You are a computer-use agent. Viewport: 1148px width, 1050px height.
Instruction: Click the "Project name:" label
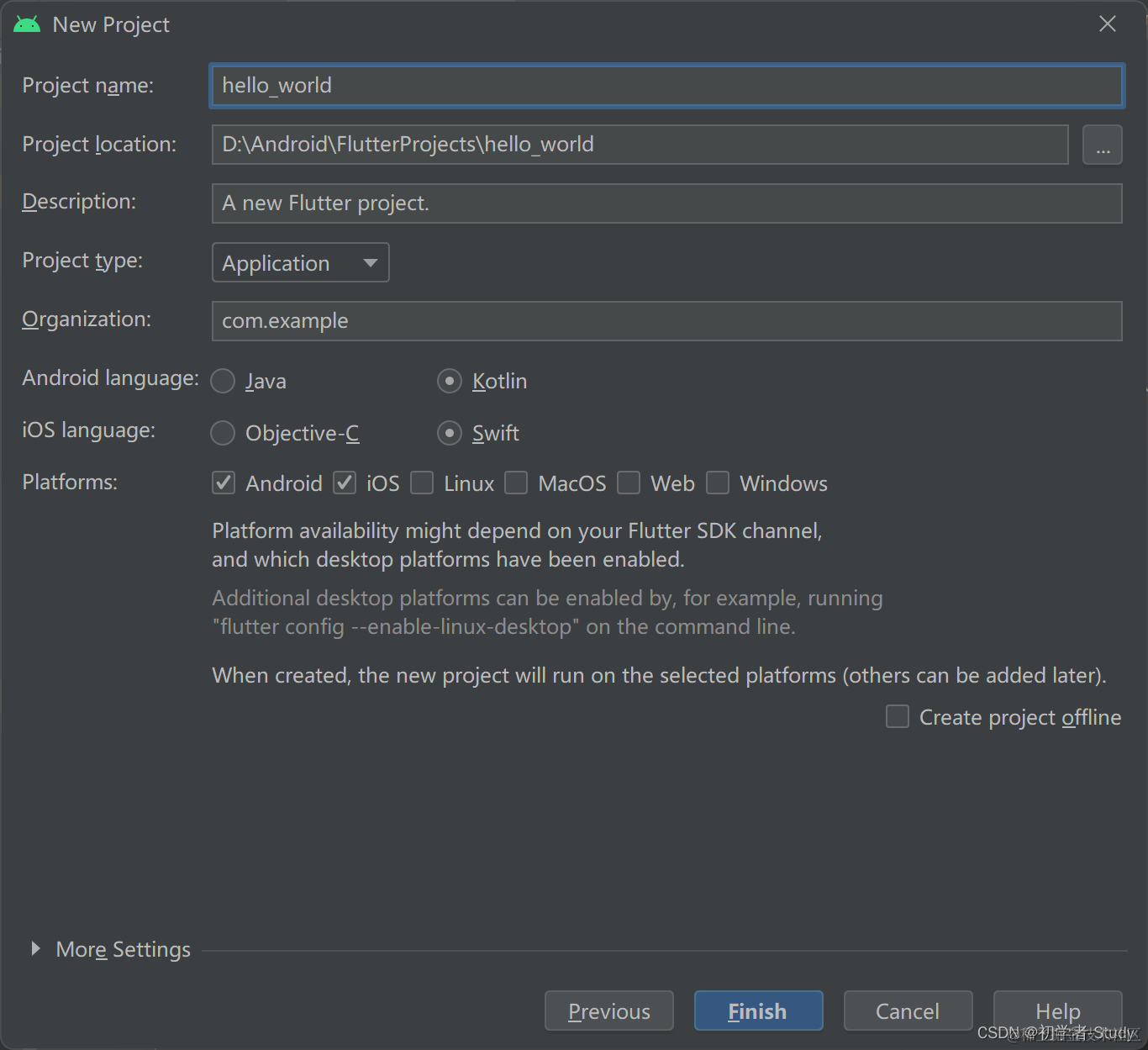pyautogui.click(x=88, y=86)
